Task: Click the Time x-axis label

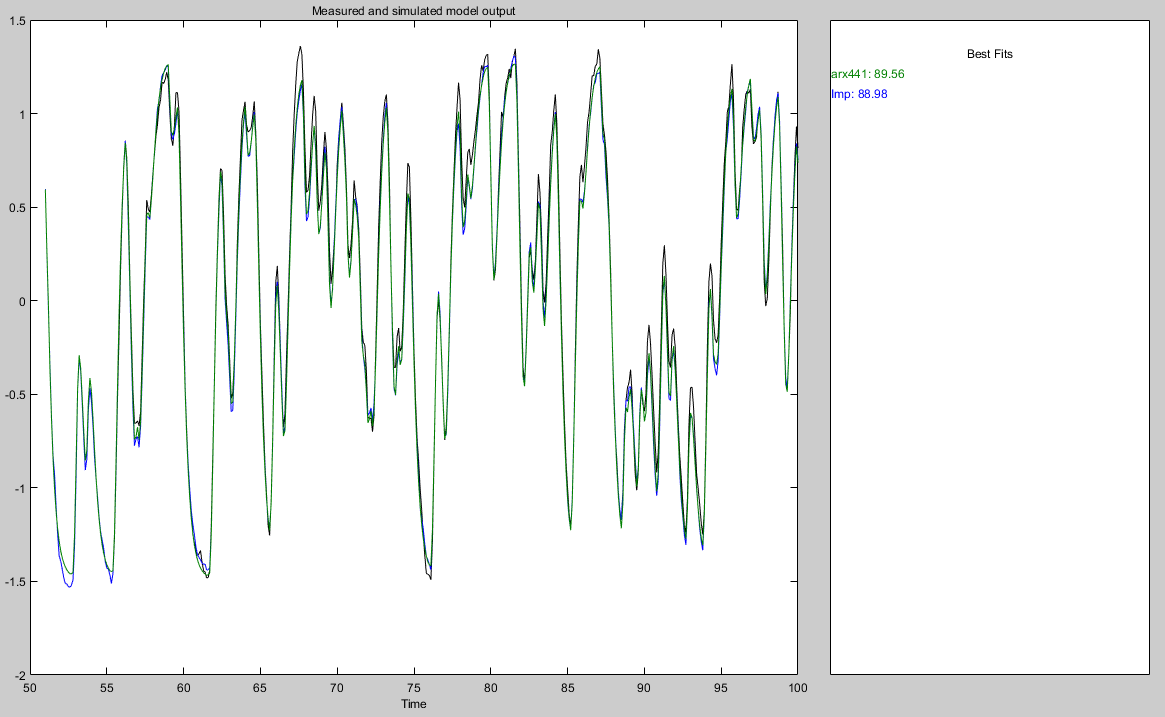Action: coord(414,704)
